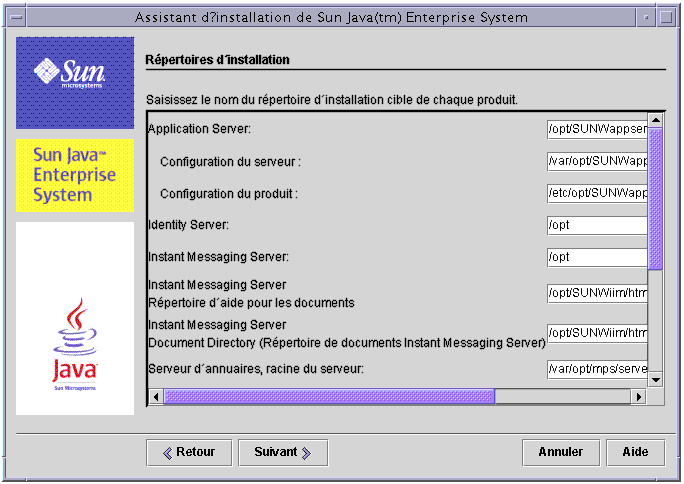This screenshot has height=484, width=684.
Task: Edit the Serveur d'annuaires racine field
Action: [597, 369]
